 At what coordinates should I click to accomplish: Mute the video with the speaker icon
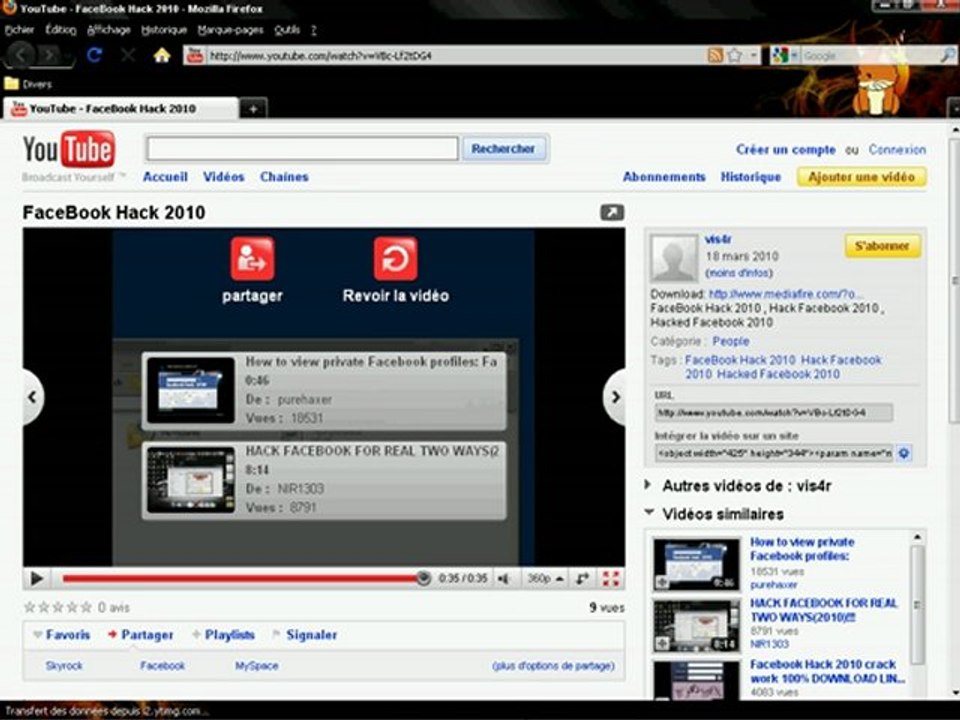click(504, 579)
